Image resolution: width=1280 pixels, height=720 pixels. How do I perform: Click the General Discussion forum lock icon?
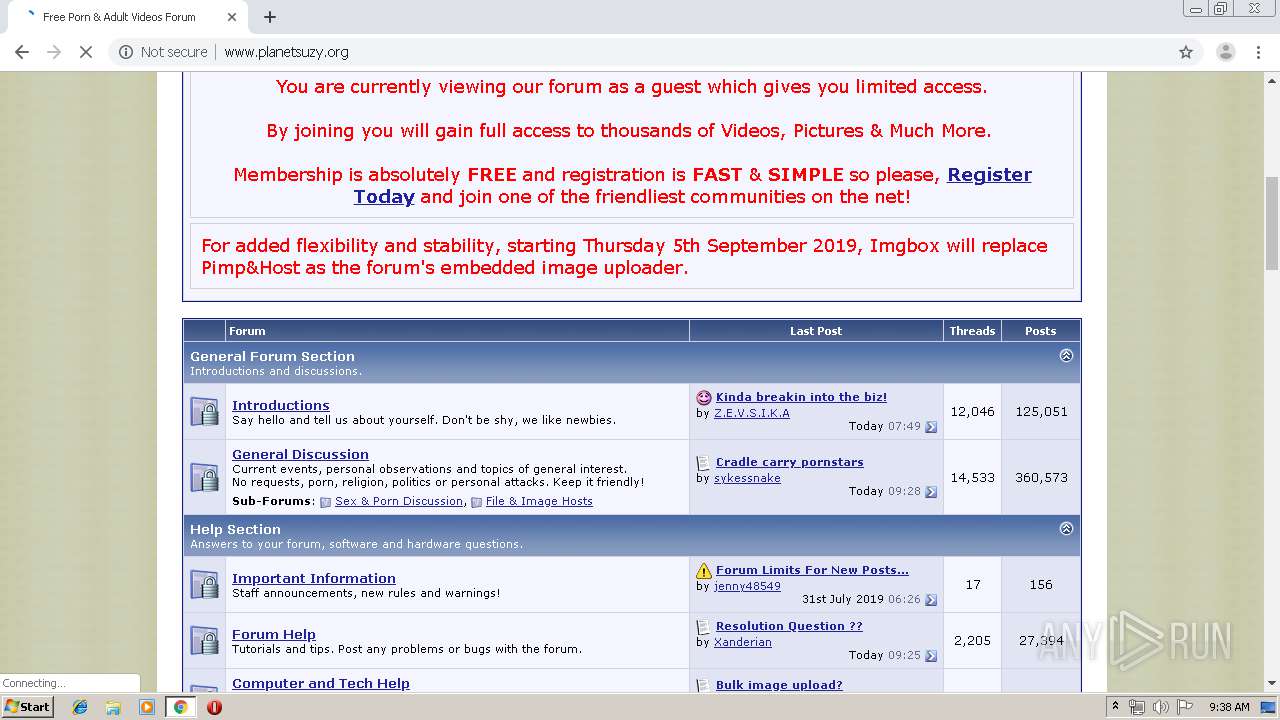204,477
